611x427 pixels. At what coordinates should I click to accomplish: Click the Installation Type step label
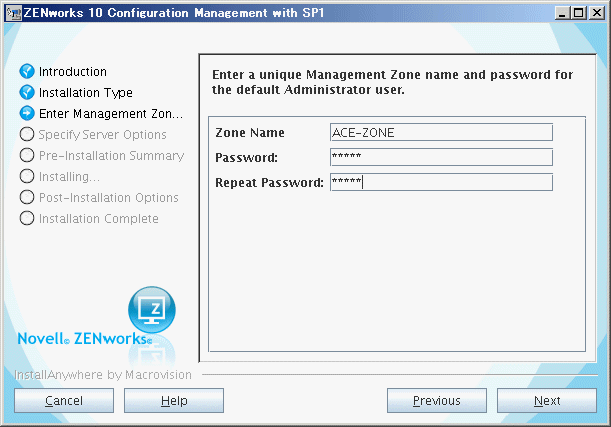tap(86, 93)
